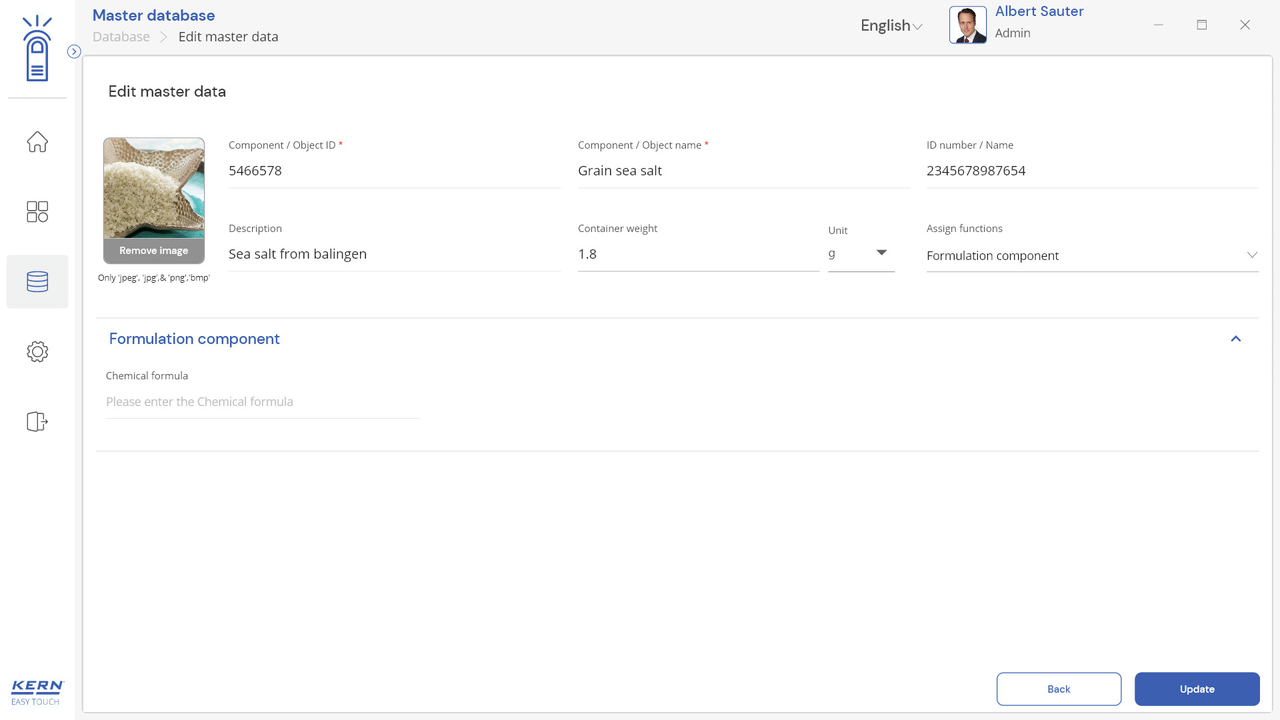
Task: Open the Unit dropdown showing g
Action: [861, 254]
